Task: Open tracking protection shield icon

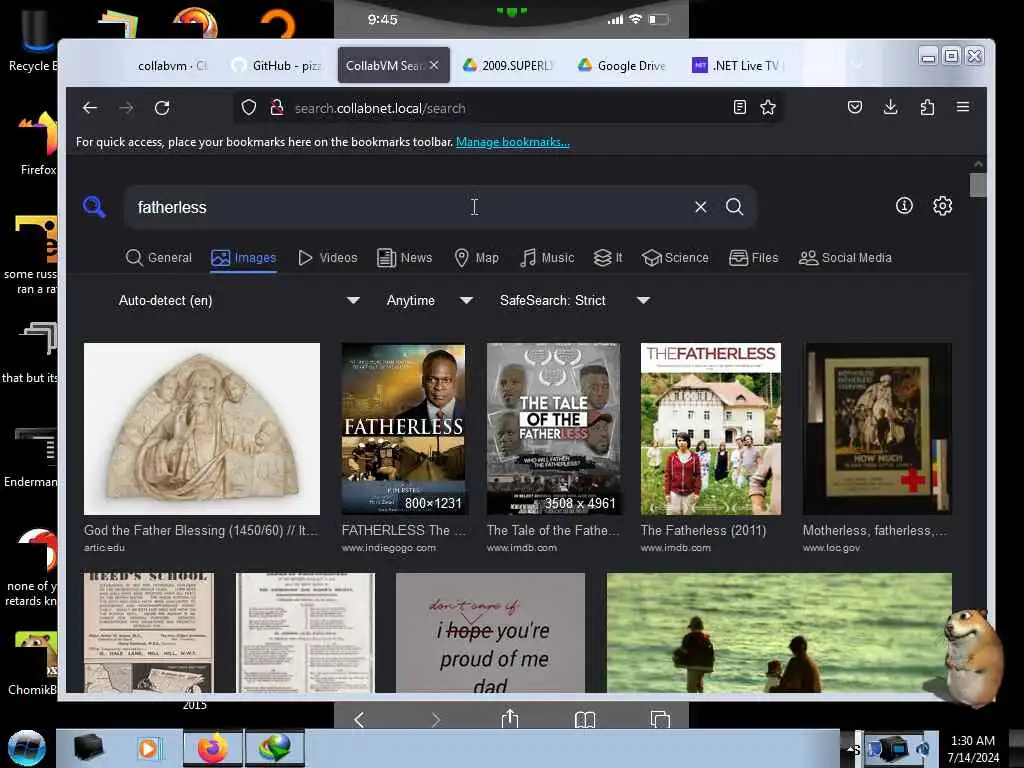Action: pyautogui.click(x=249, y=108)
